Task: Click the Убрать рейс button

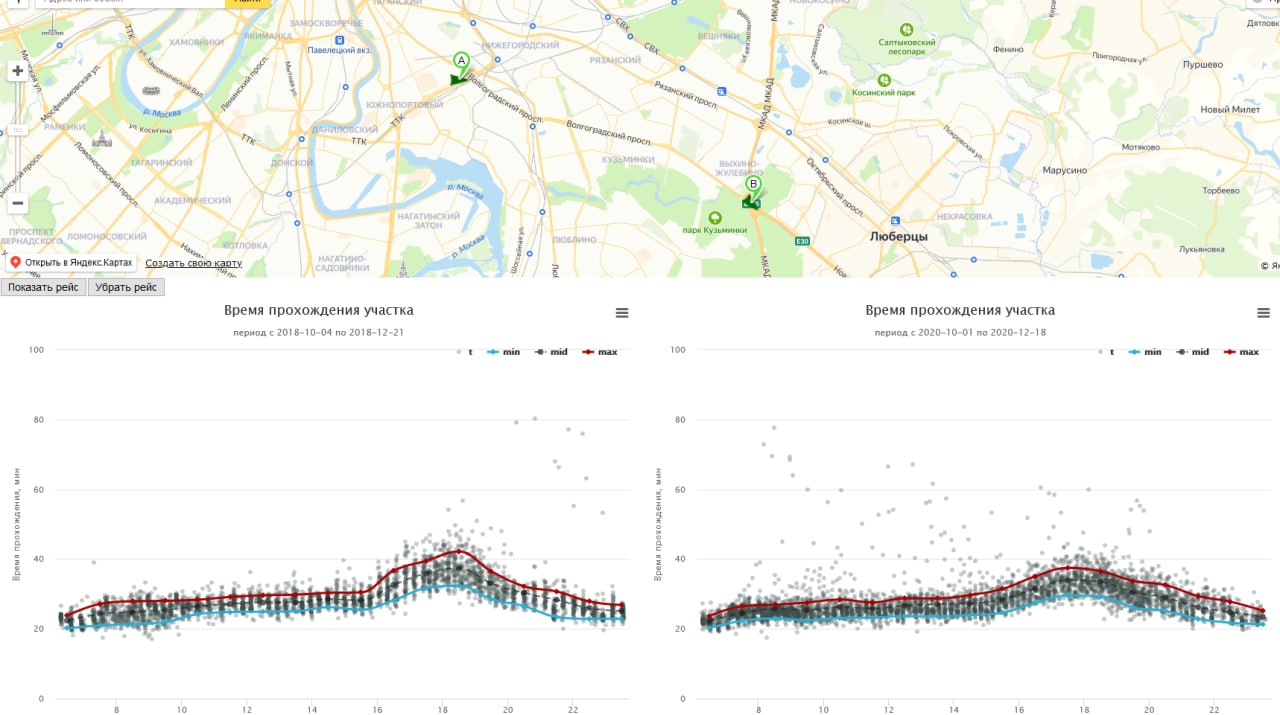Action: (x=126, y=287)
